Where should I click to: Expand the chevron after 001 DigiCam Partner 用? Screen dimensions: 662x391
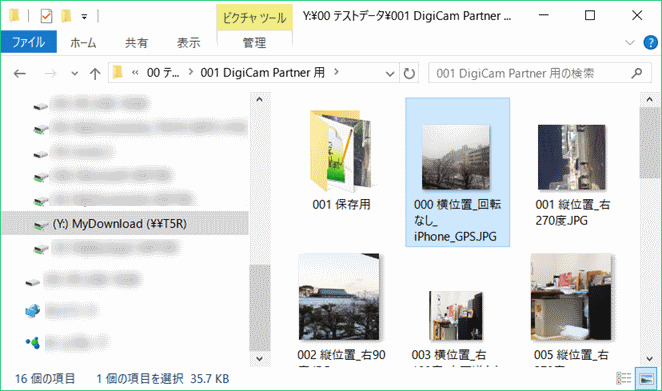pyautogui.click(x=336, y=72)
